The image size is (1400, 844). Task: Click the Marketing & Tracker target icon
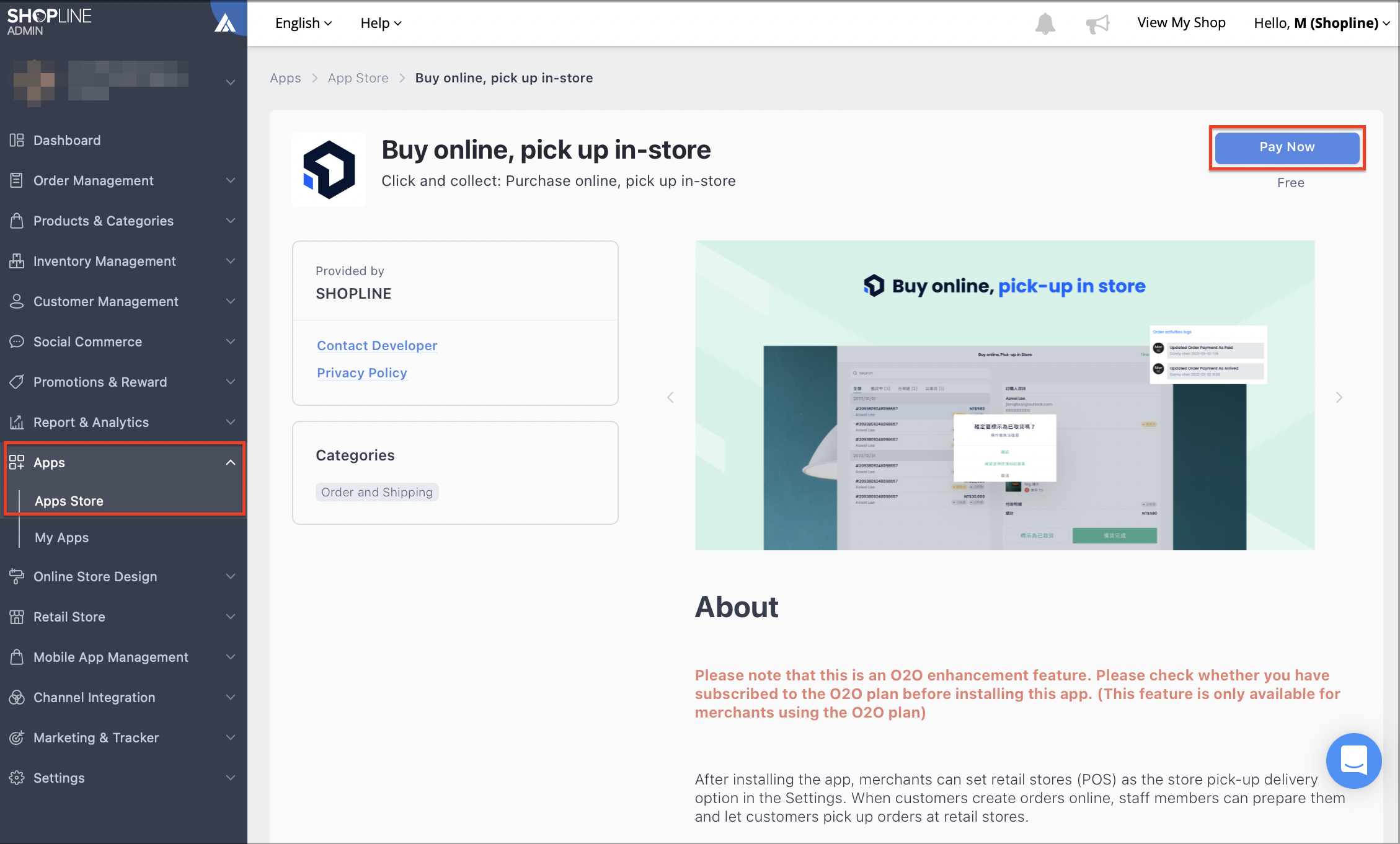tap(17, 737)
